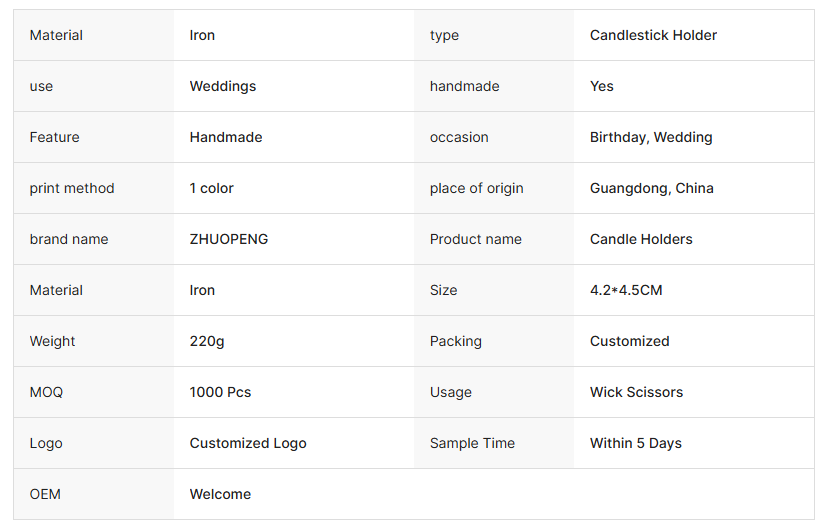The height and width of the screenshot is (531, 829).
Task: Click the '220g' weight value
Action: pyautogui.click(x=207, y=341)
